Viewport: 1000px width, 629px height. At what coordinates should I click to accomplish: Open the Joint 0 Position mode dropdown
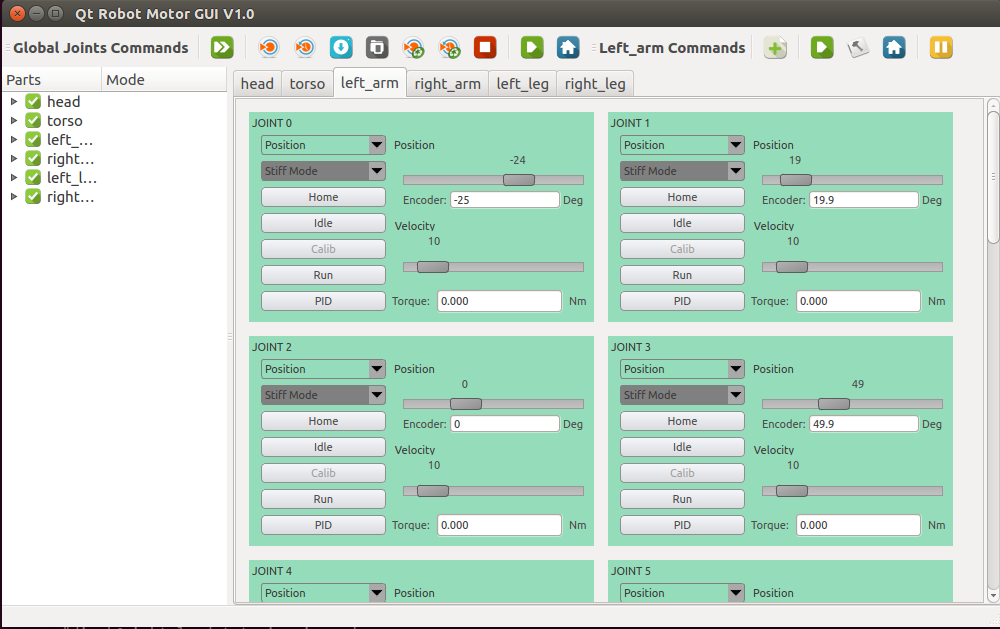(x=323, y=145)
